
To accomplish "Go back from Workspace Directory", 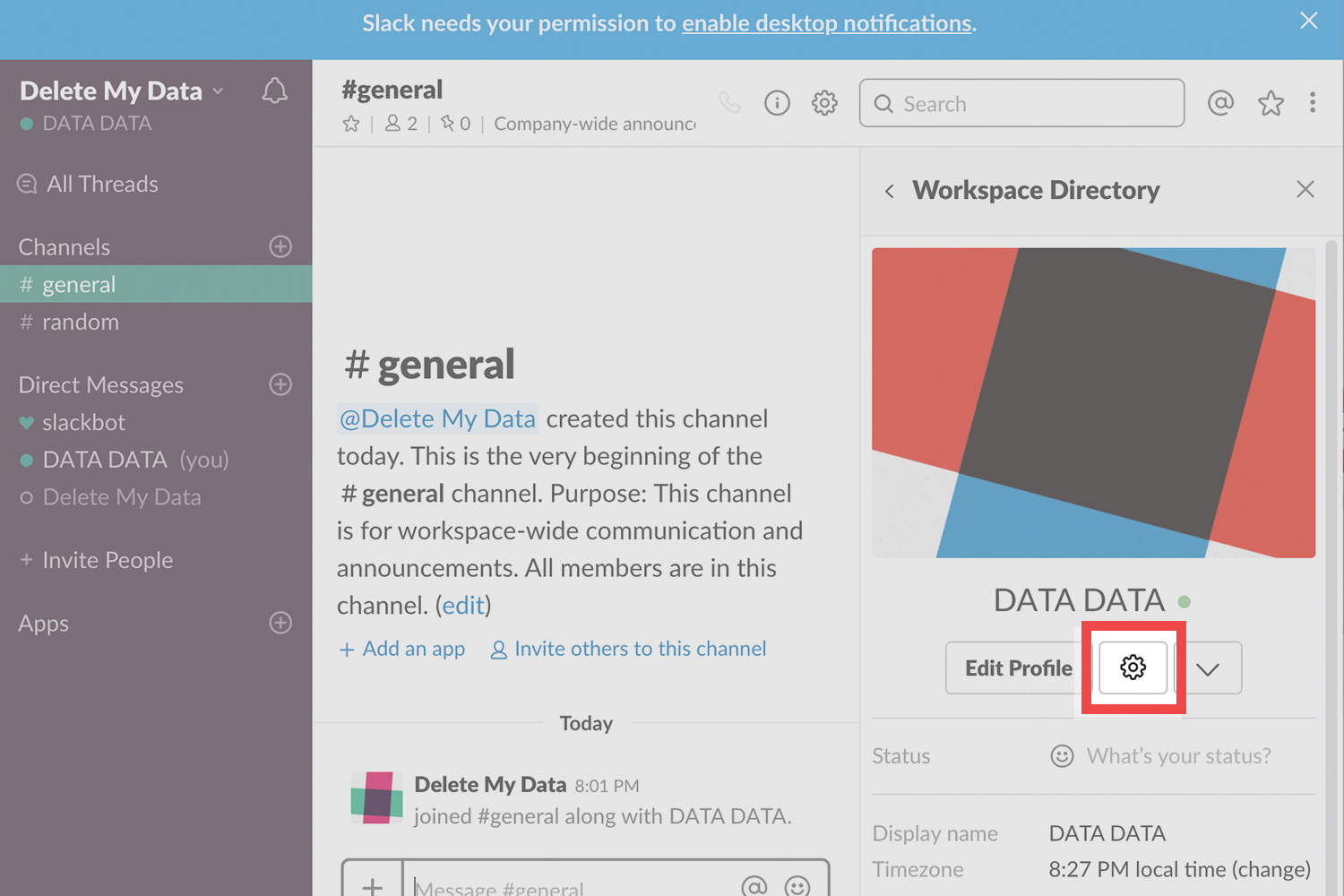I will (890, 191).
